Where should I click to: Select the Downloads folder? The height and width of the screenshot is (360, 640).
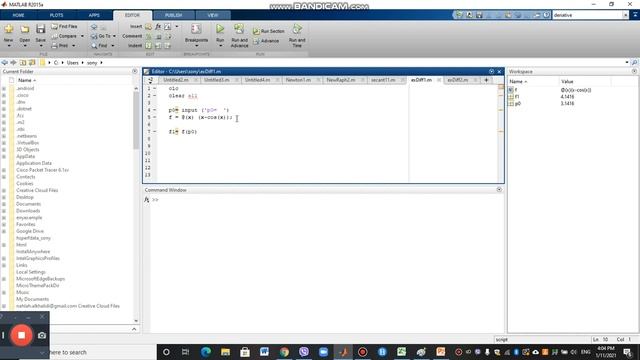click(x=28, y=211)
